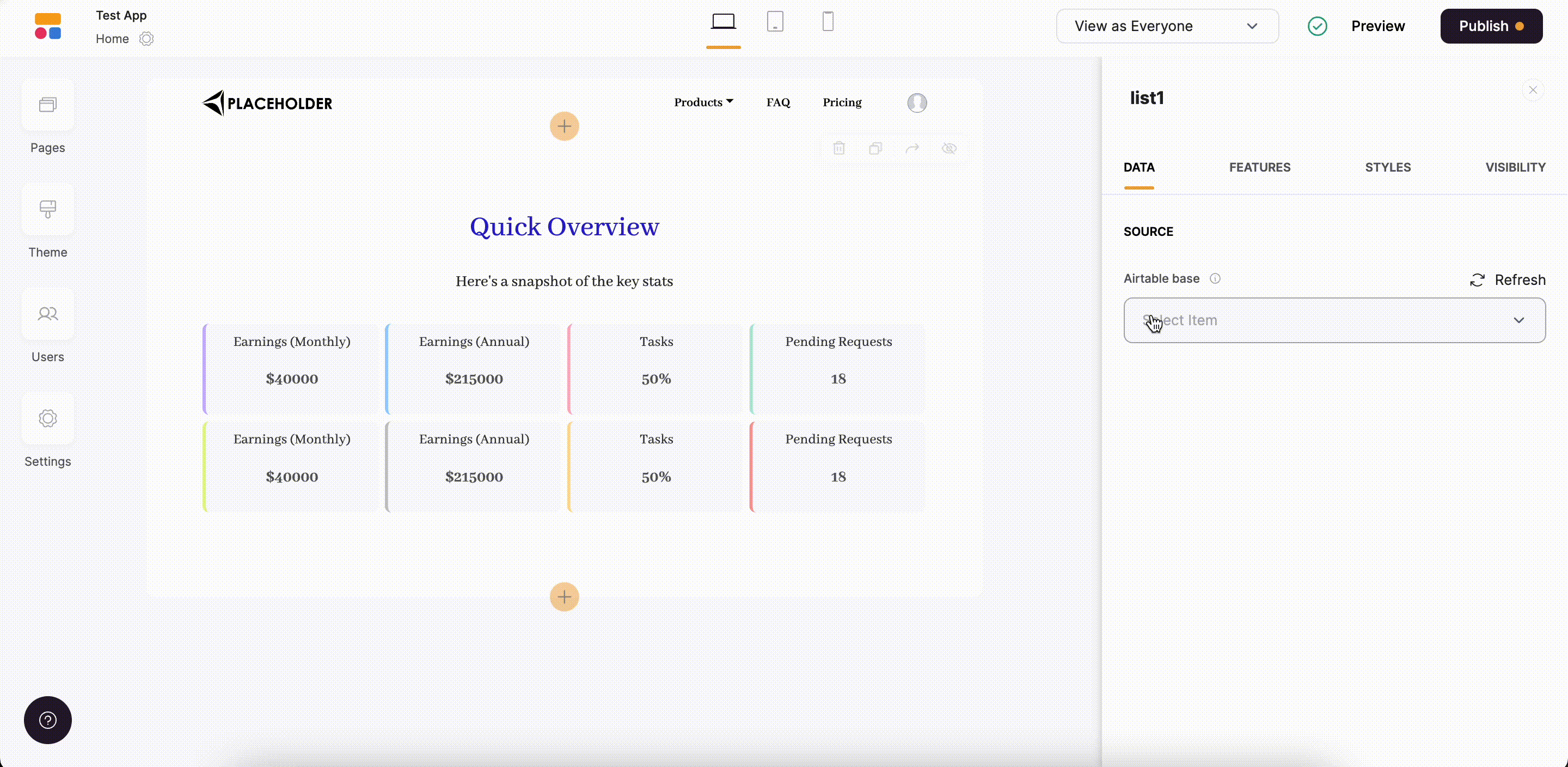
Task: Click the Publish button
Action: [x=1491, y=26]
